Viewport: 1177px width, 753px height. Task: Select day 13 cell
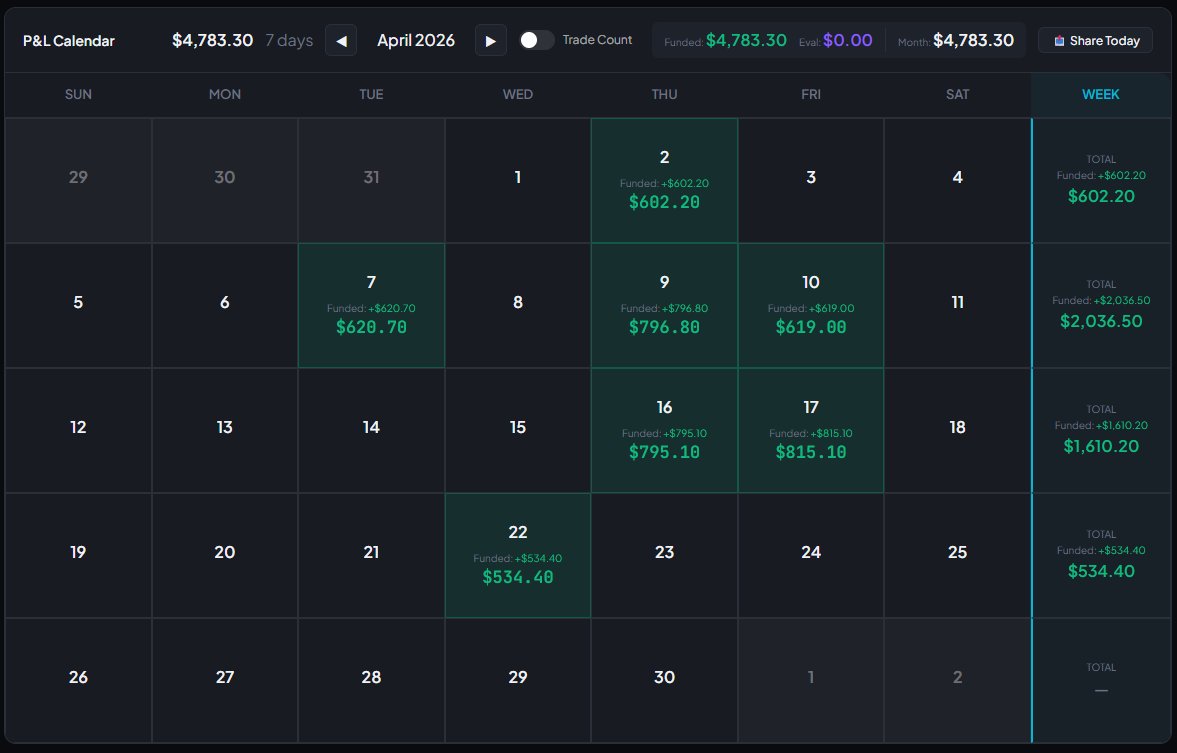[224, 430]
